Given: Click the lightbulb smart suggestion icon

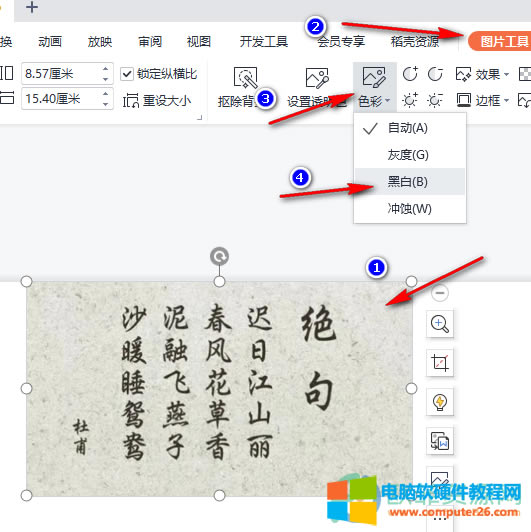Looking at the screenshot, I should point(440,402).
